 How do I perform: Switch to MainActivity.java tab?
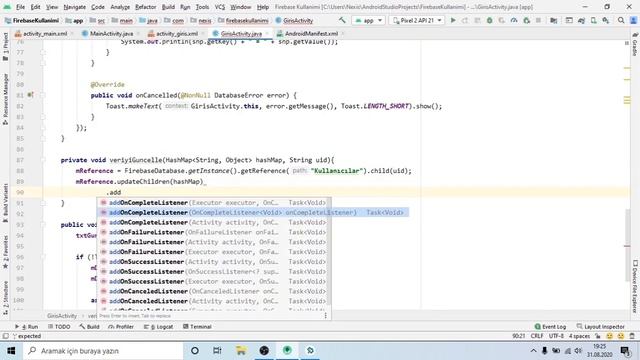111,33
